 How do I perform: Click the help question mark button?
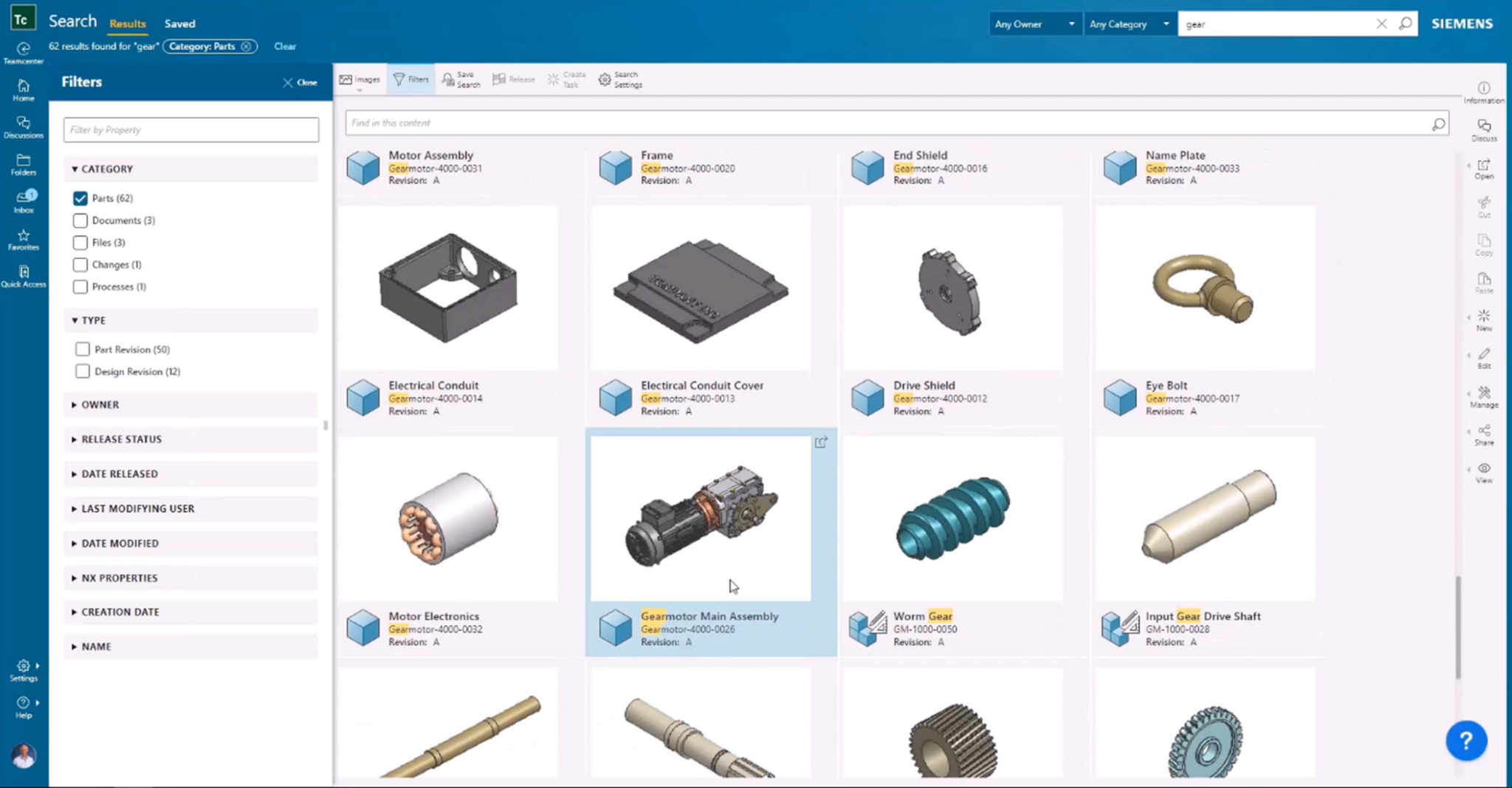[1466, 742]
